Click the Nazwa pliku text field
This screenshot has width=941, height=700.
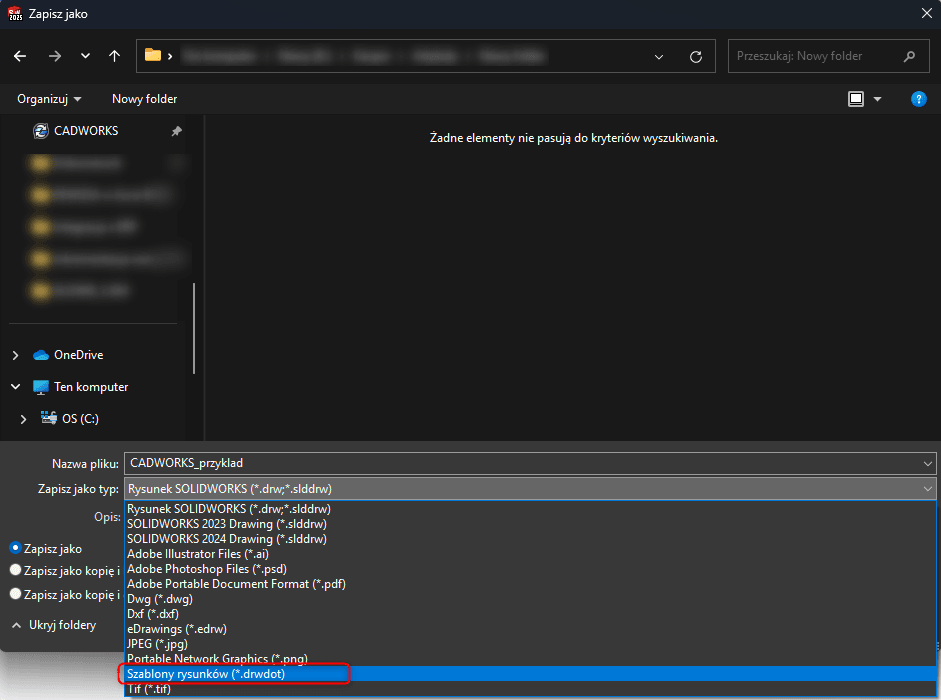523,463
